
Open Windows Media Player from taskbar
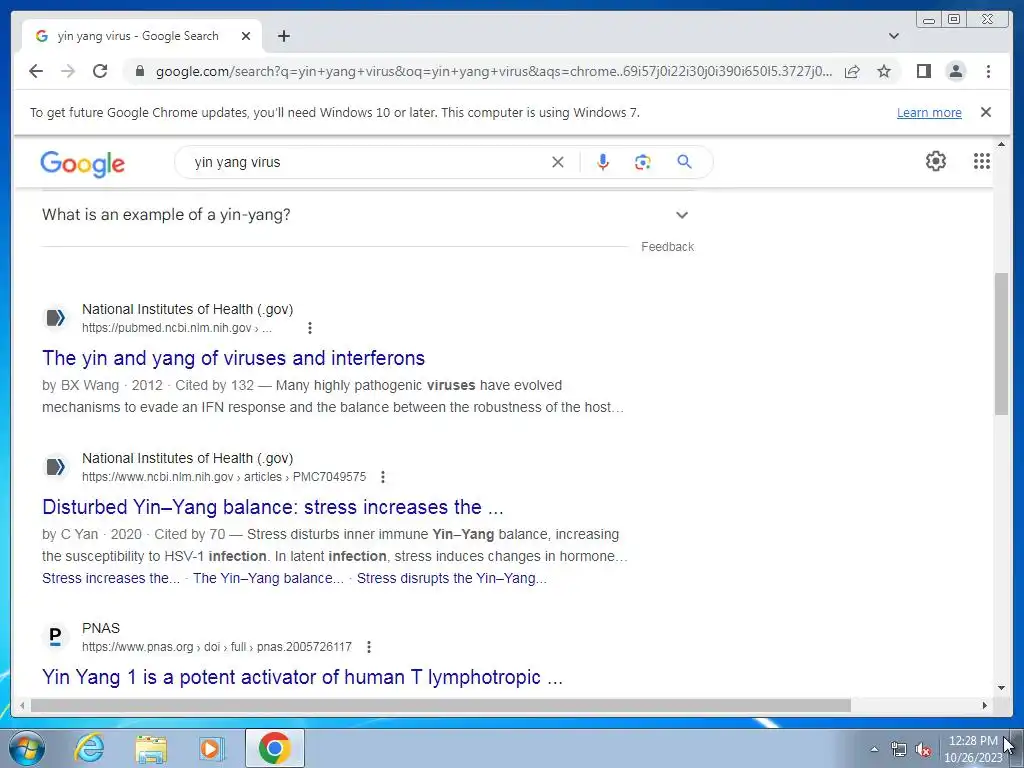pyautogui.click(x=212, y=748)
